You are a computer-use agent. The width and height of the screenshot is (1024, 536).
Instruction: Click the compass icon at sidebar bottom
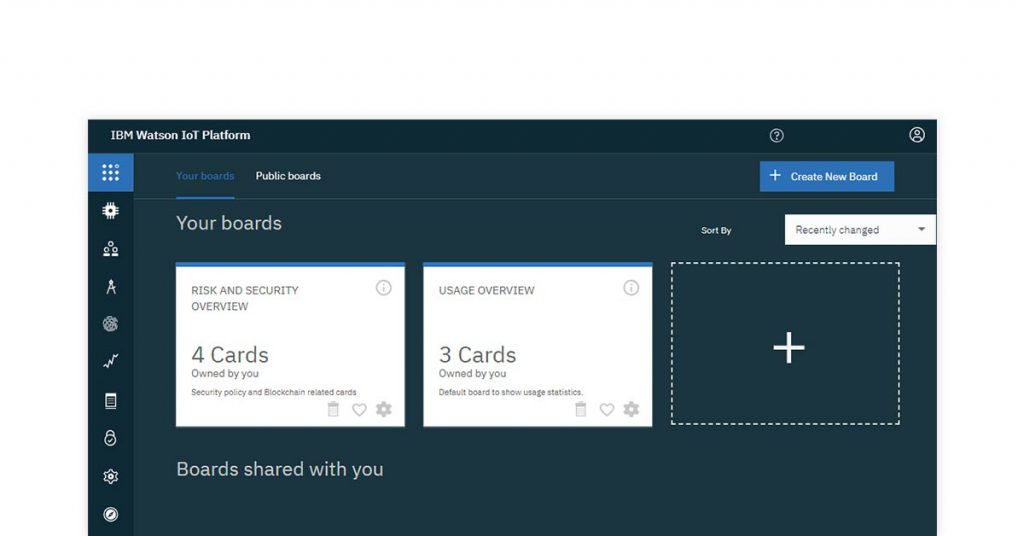(110, 514)
